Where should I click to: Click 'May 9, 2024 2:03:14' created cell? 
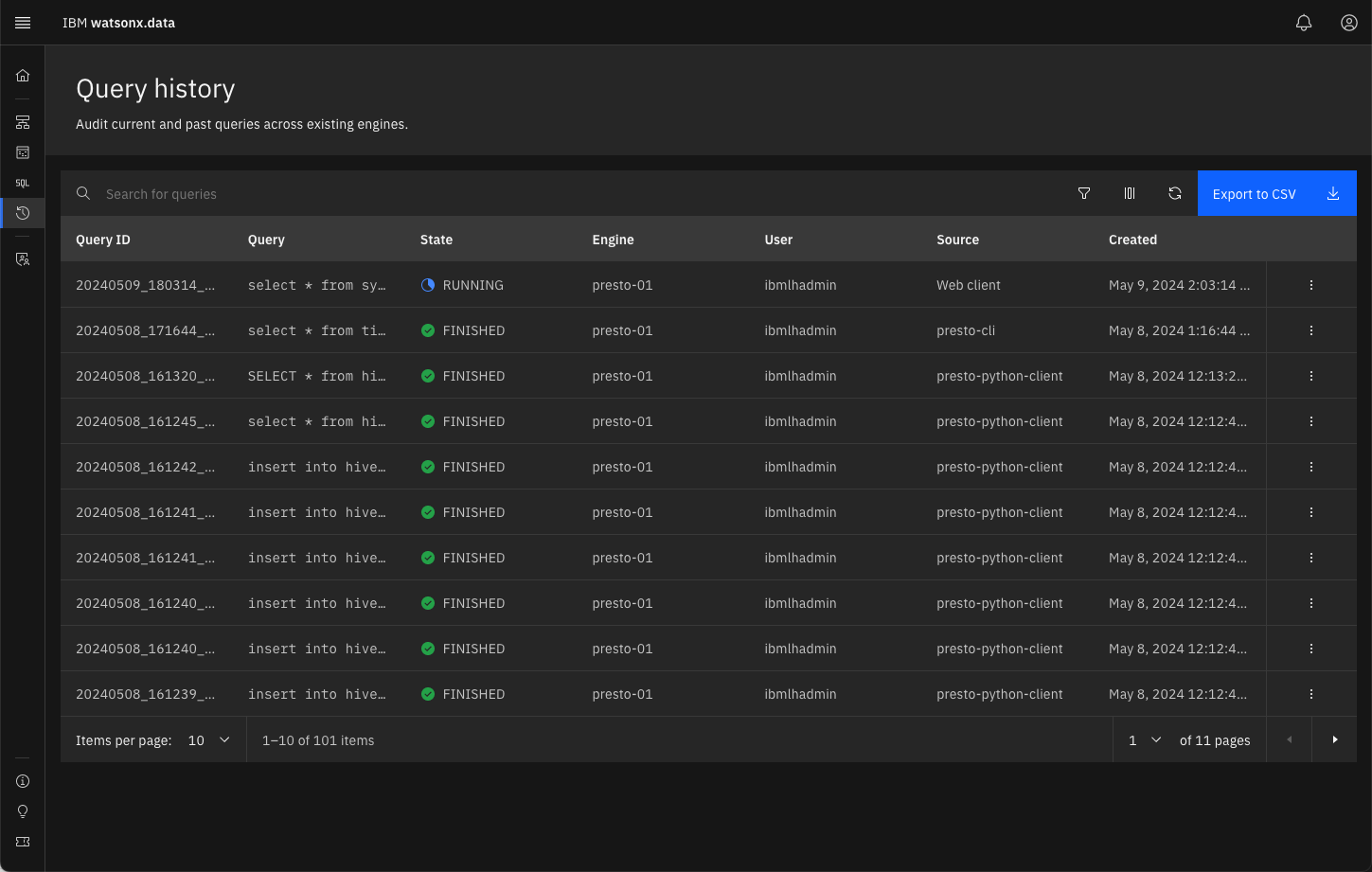coord(1179,285)
